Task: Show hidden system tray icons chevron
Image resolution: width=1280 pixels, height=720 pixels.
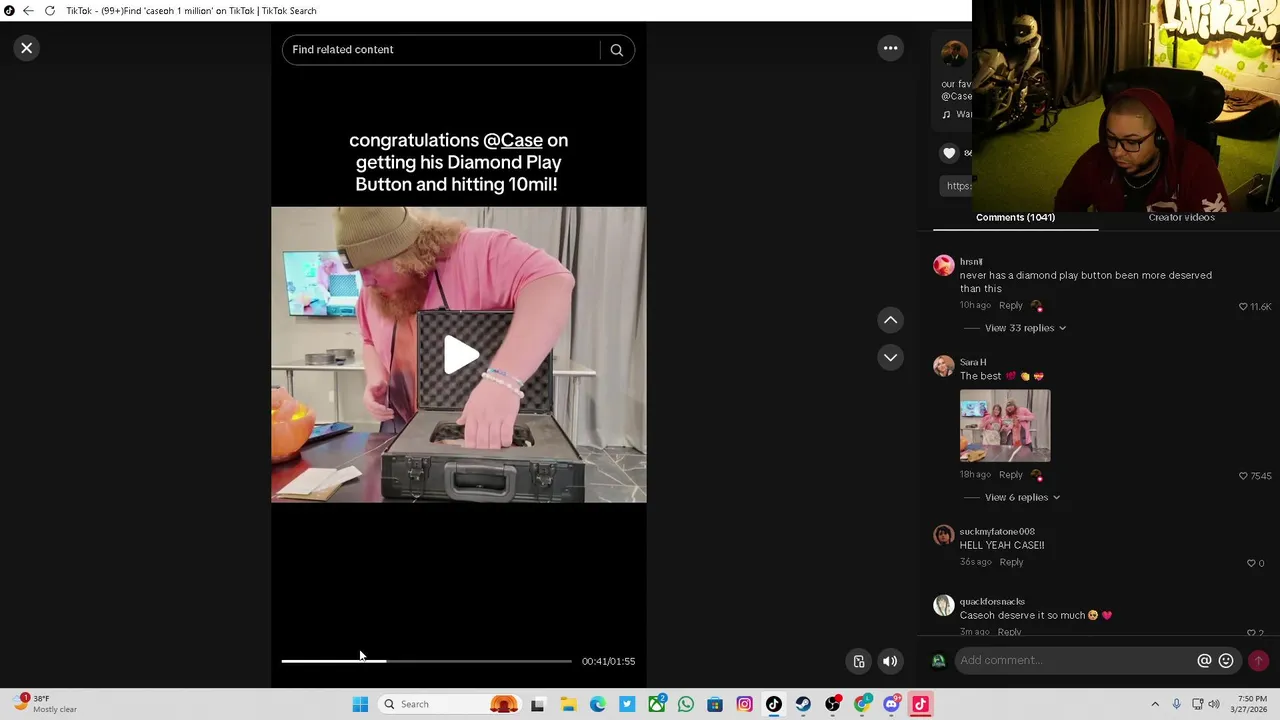Action: [1155, 704]
